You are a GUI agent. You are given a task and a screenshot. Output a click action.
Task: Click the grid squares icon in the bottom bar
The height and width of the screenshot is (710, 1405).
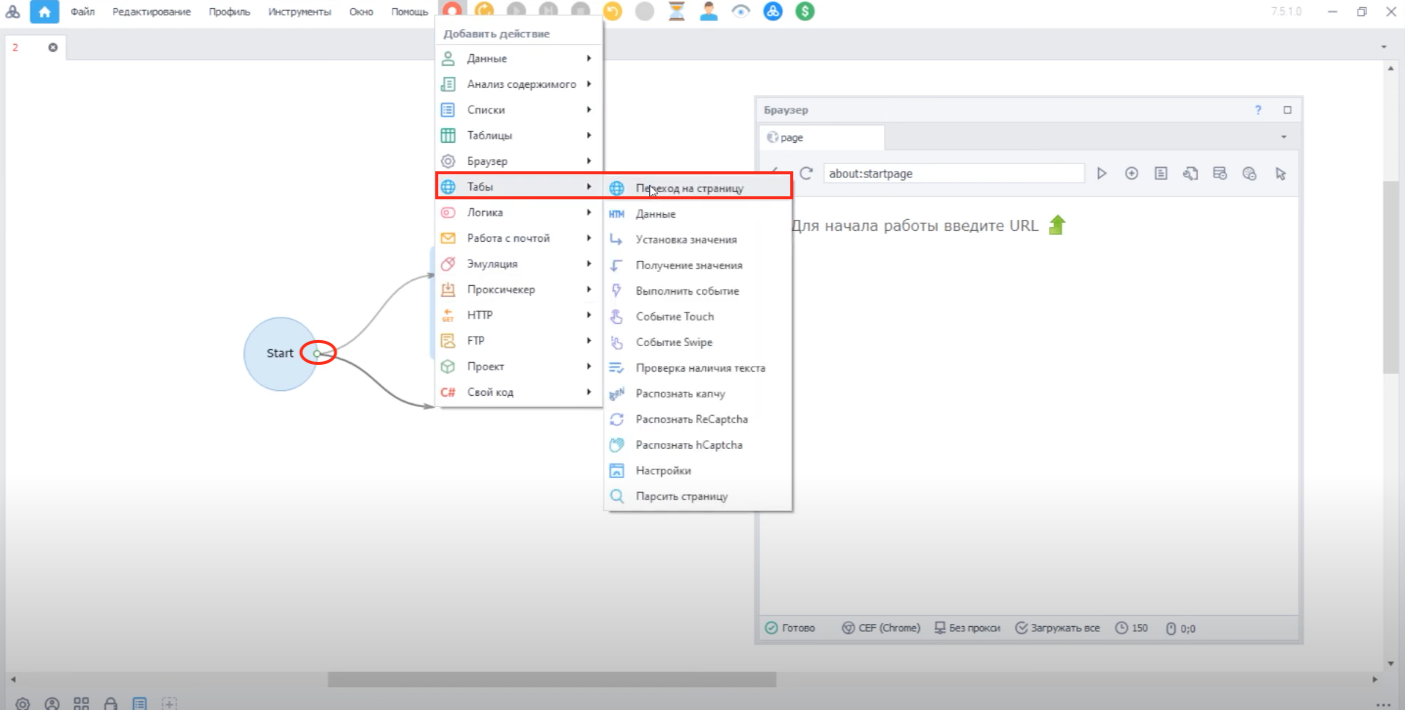[82, 703]
